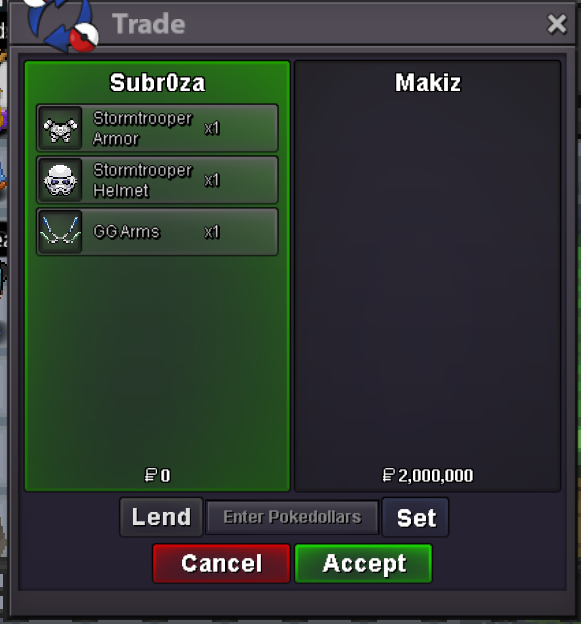Select the GG Arms trade row
This screenshot has width=581, height=624.
click(x=157, y=232)
